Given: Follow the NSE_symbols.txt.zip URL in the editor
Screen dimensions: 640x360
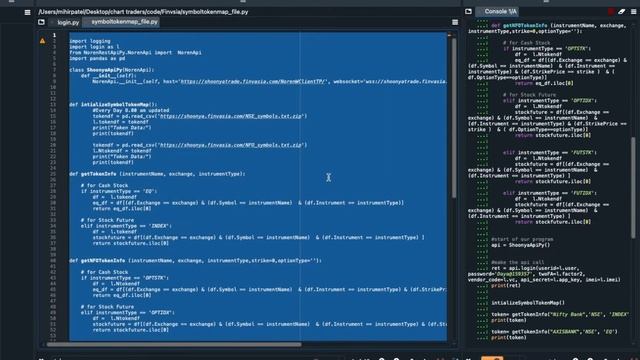Looking at the screenshot, I should 231,116.
